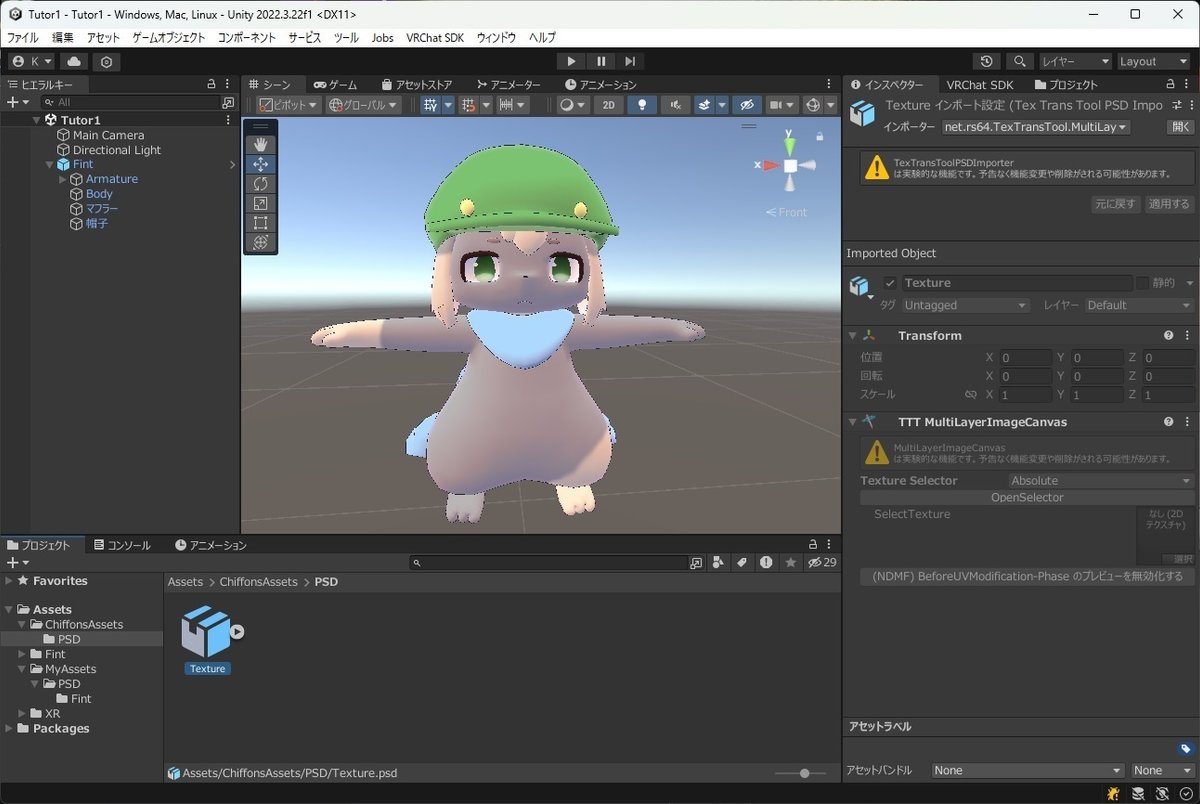This screenshot has height=804, width=1200.
Task: Click the bug debug mode status icon
Action: 1113,793
